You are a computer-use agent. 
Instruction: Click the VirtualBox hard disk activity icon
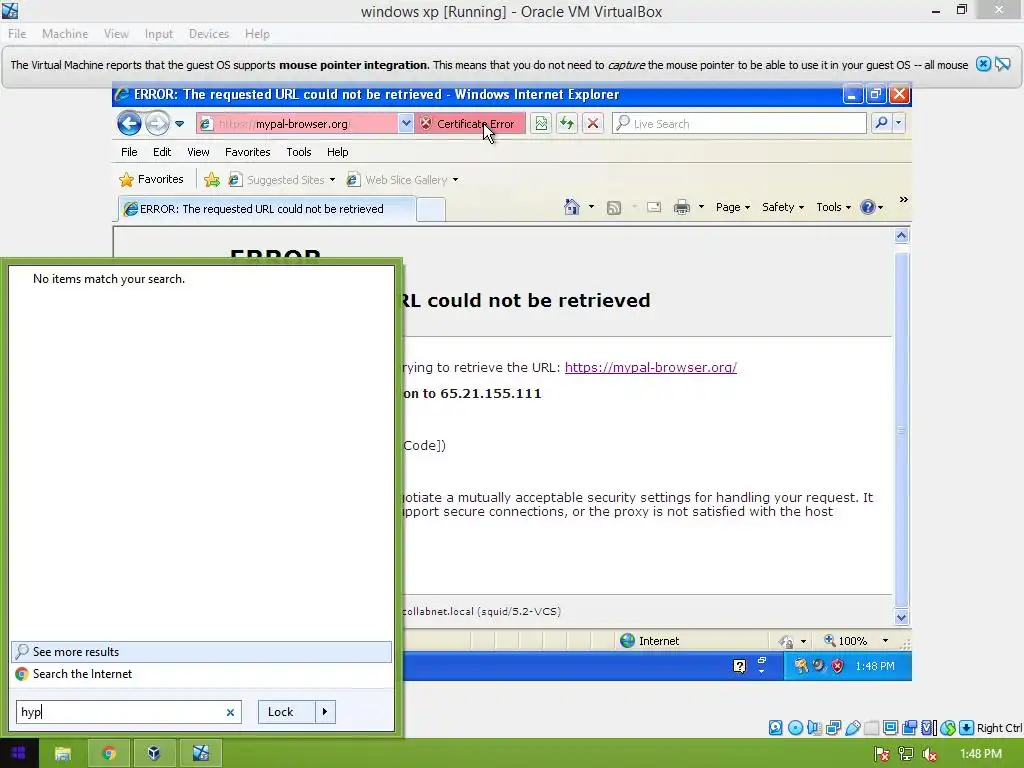click(x=775, y=728)
